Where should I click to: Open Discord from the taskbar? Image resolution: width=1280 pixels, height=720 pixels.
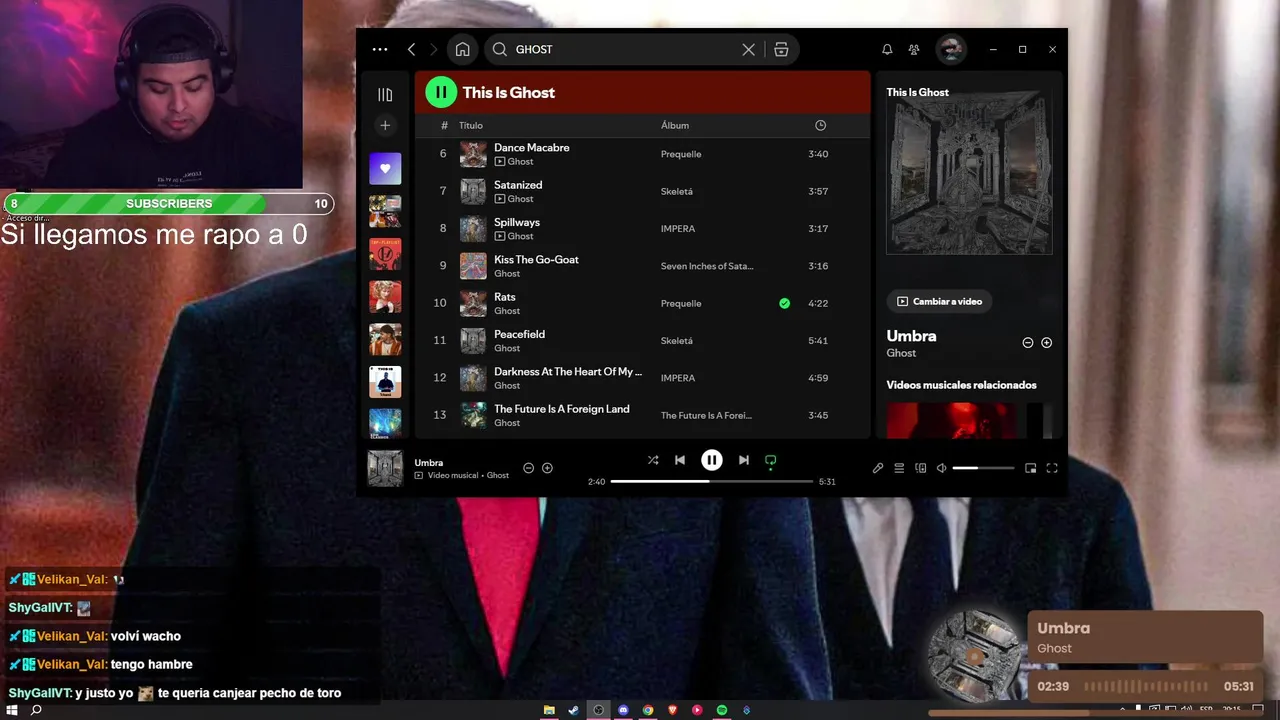click(x=623, y=710)
